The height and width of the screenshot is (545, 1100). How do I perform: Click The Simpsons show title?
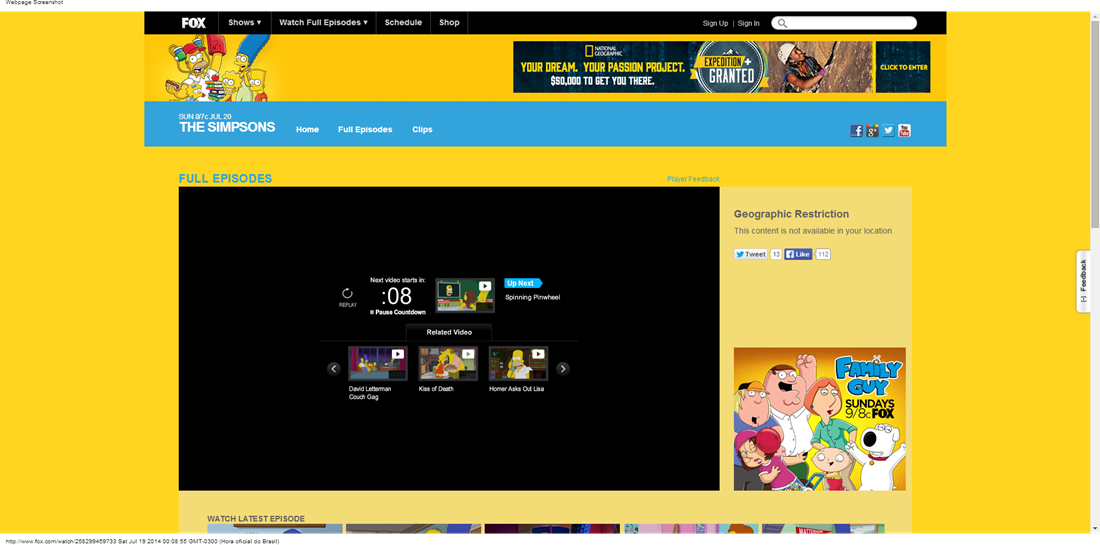[227, 128]
